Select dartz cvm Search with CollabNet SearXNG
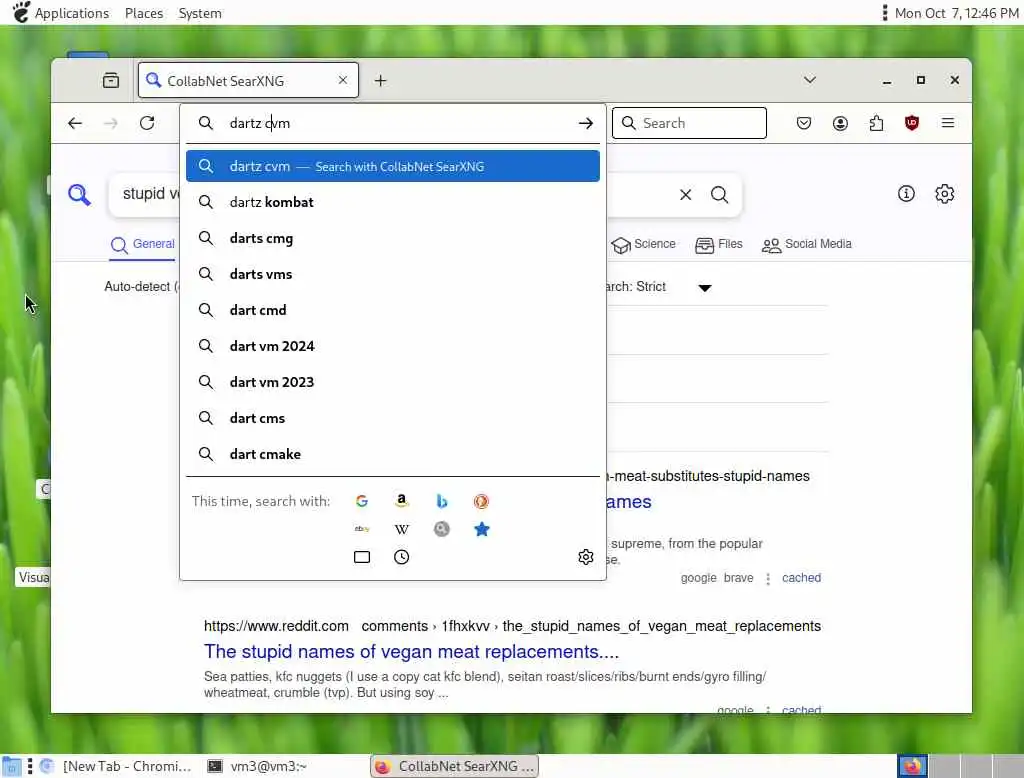Viewport: 1024px width, 778px height. (x=392, y=166)
